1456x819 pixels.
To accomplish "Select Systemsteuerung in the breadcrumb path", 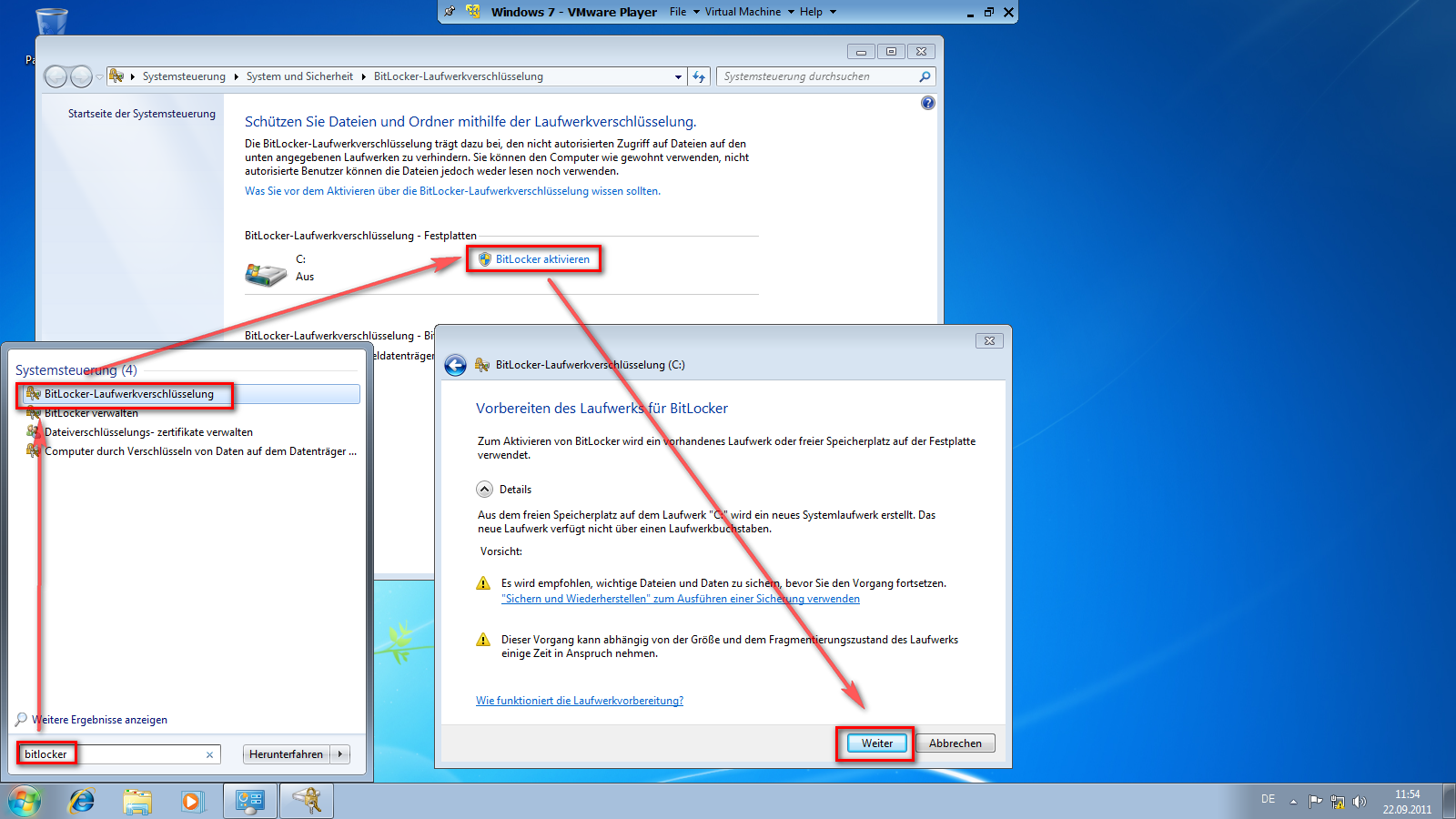I will [184, 76].
